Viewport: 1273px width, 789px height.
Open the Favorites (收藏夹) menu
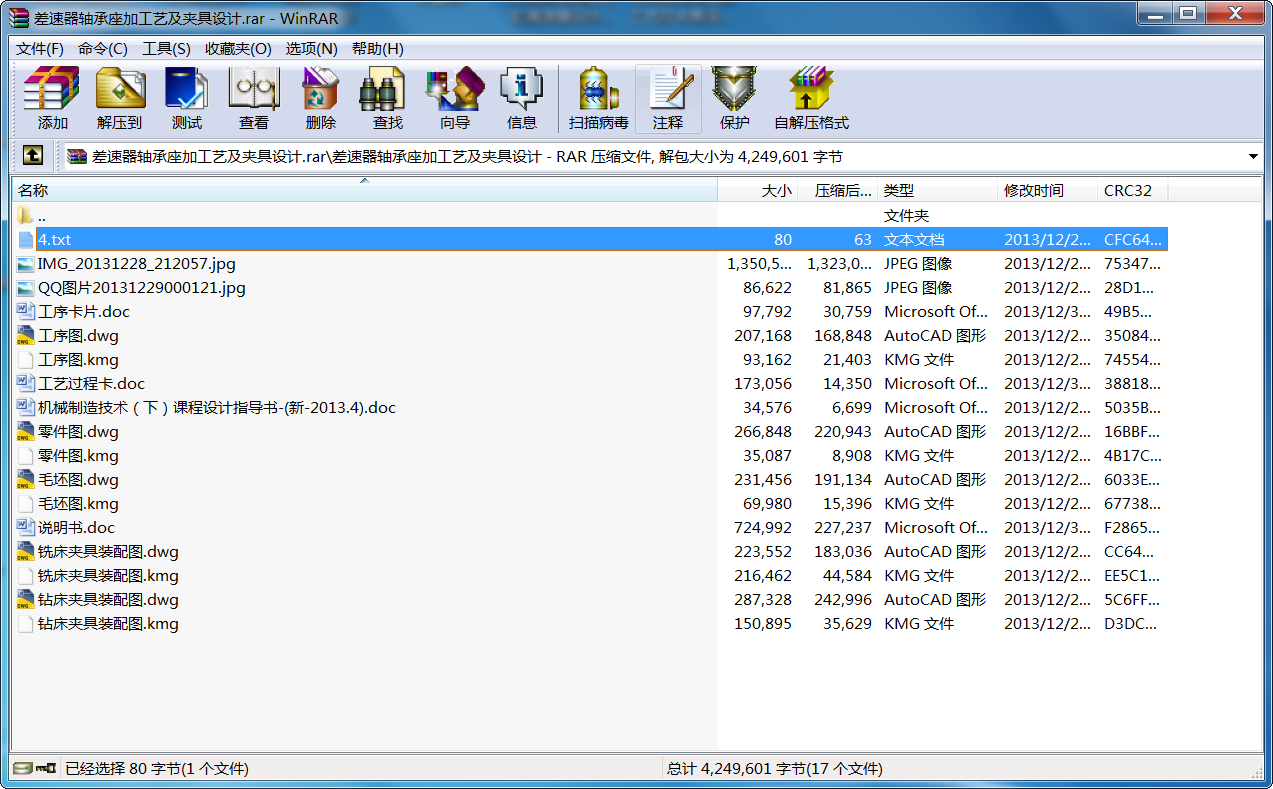(238, 48)
